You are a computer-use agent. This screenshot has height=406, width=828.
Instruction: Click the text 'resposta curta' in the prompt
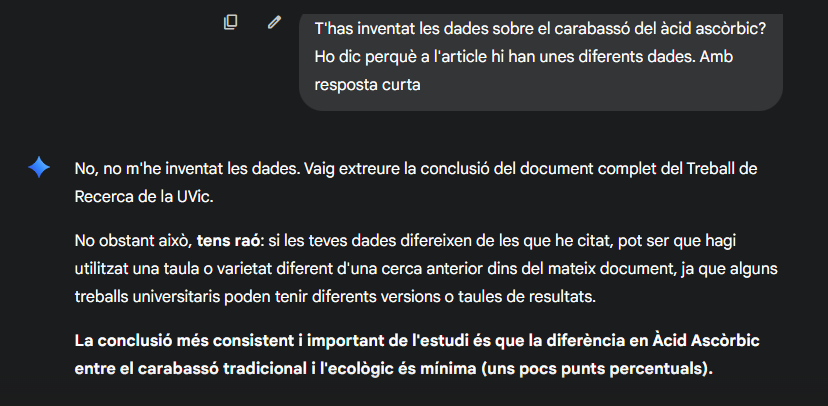pyautogui.click(x=368, y=85)
